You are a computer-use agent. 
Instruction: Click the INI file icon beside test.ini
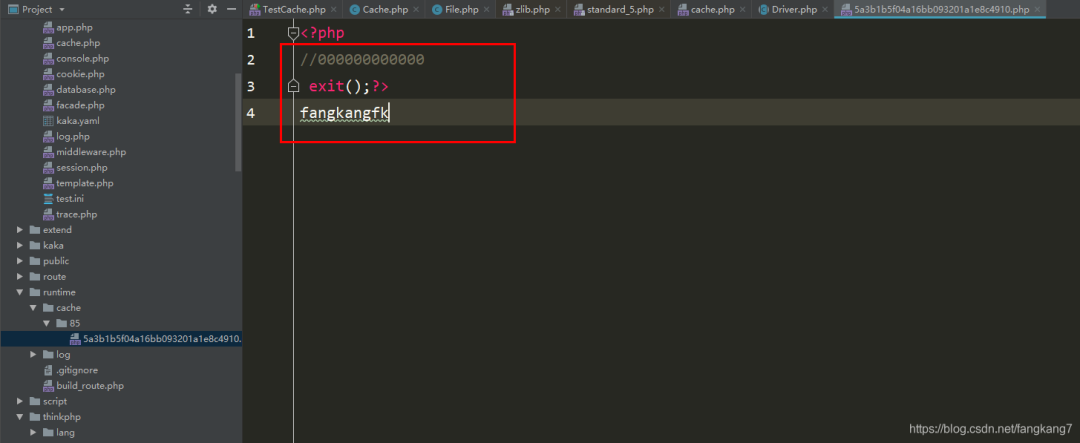pos(48,198)
